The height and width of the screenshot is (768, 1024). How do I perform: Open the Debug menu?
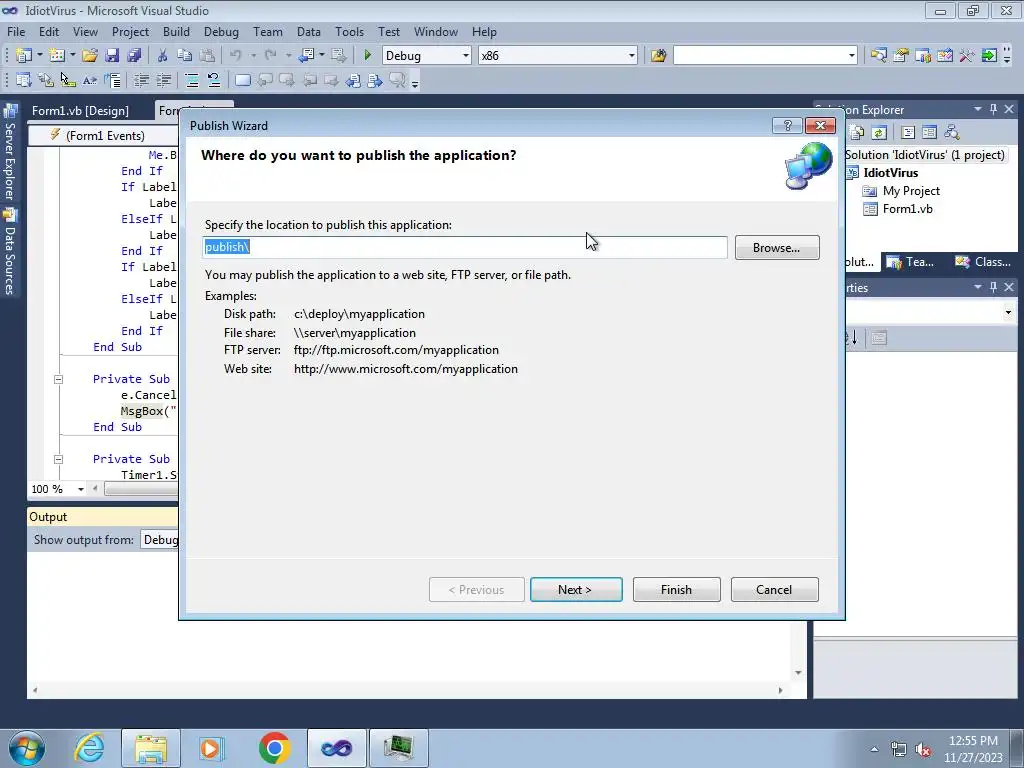tap(221, 31)
